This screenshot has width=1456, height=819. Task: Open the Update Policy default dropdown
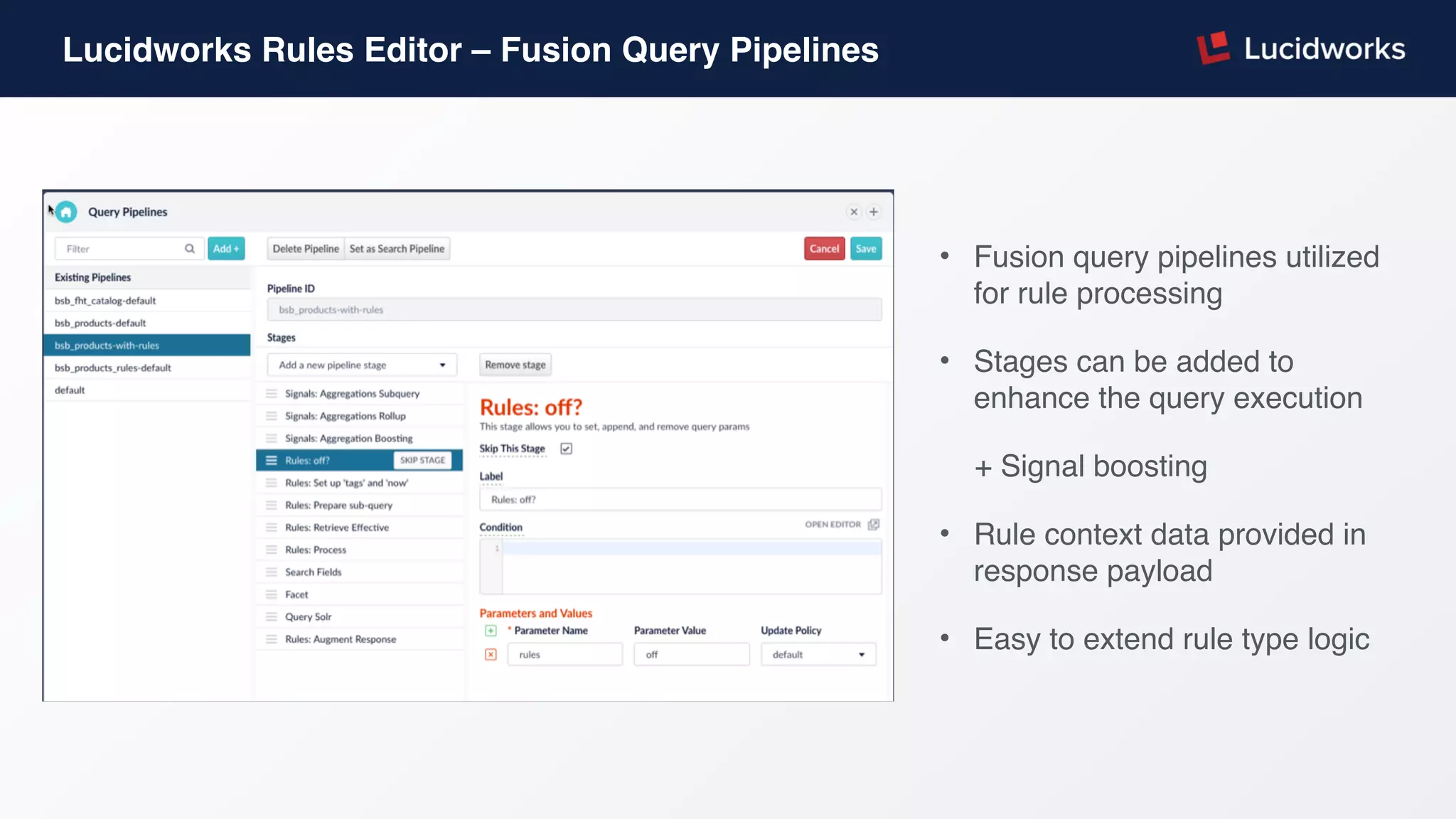click(x=818, y=655)
